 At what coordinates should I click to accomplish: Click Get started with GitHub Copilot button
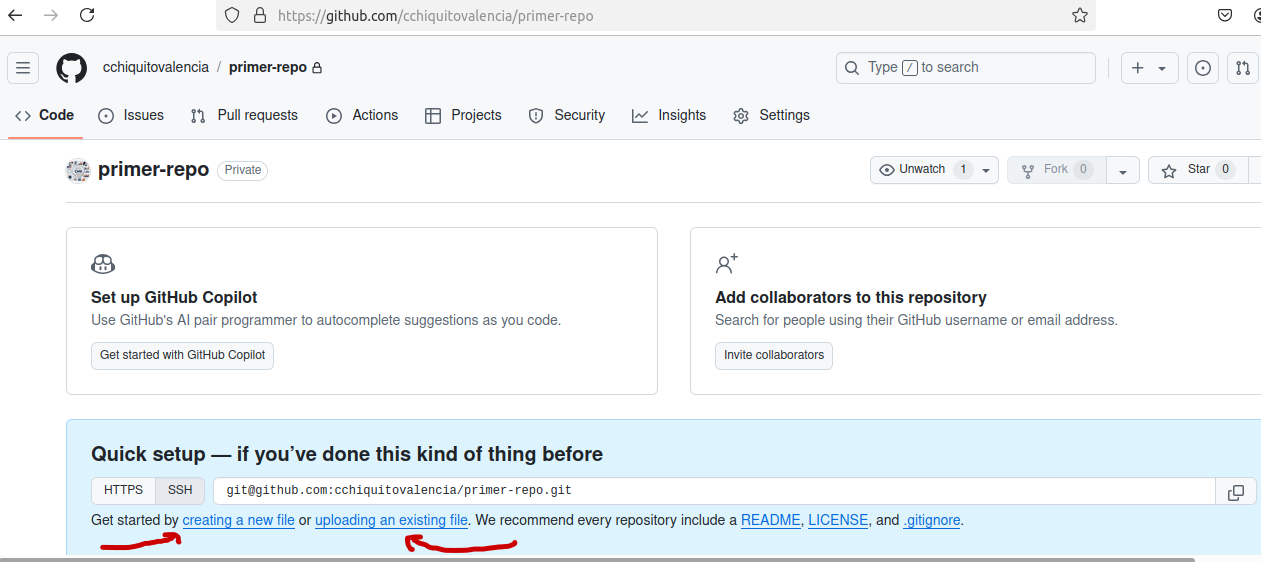(182, 355)
